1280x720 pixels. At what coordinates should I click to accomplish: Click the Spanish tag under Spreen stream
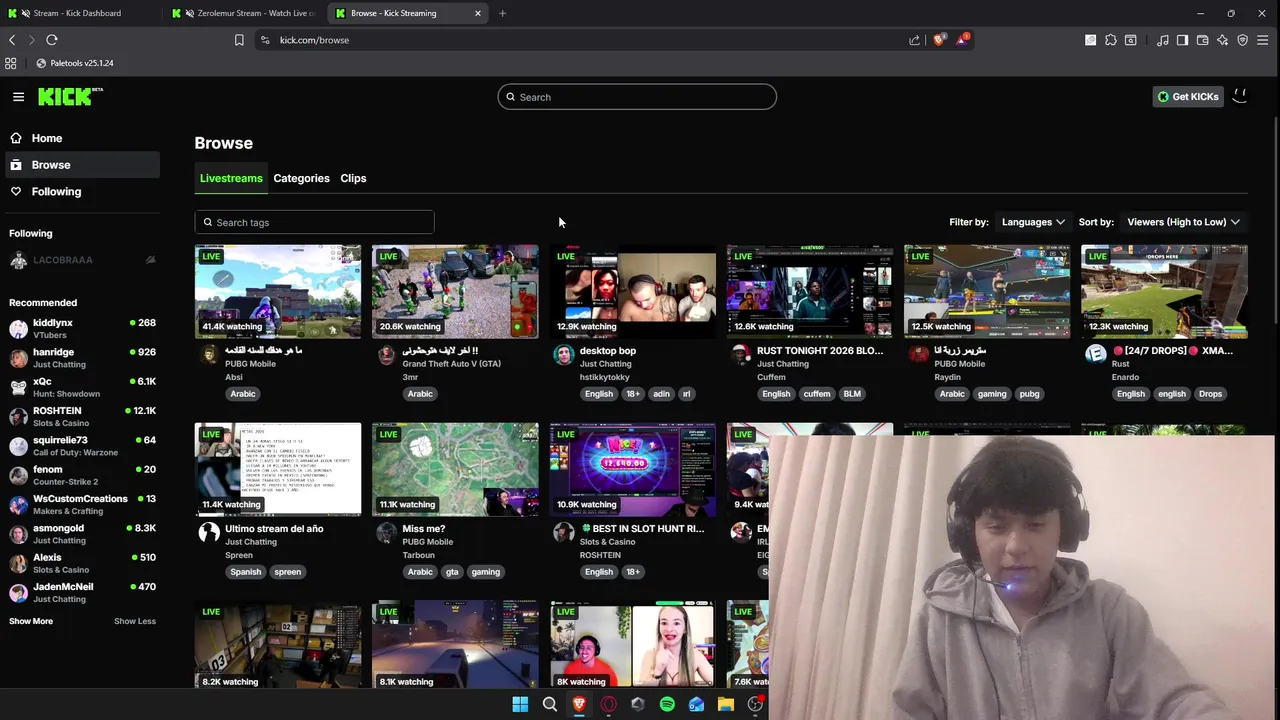coord(245,572)
